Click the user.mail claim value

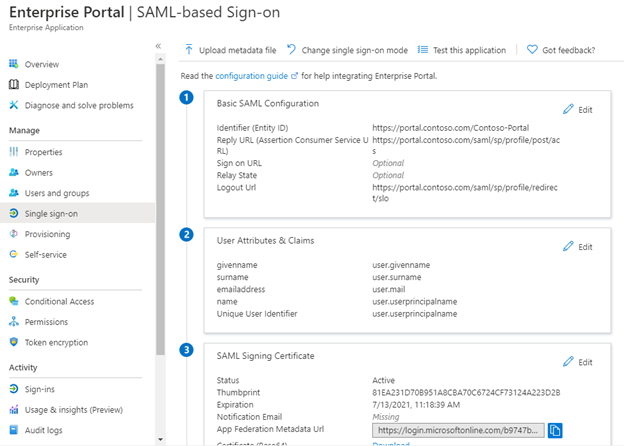pos(388,289)
